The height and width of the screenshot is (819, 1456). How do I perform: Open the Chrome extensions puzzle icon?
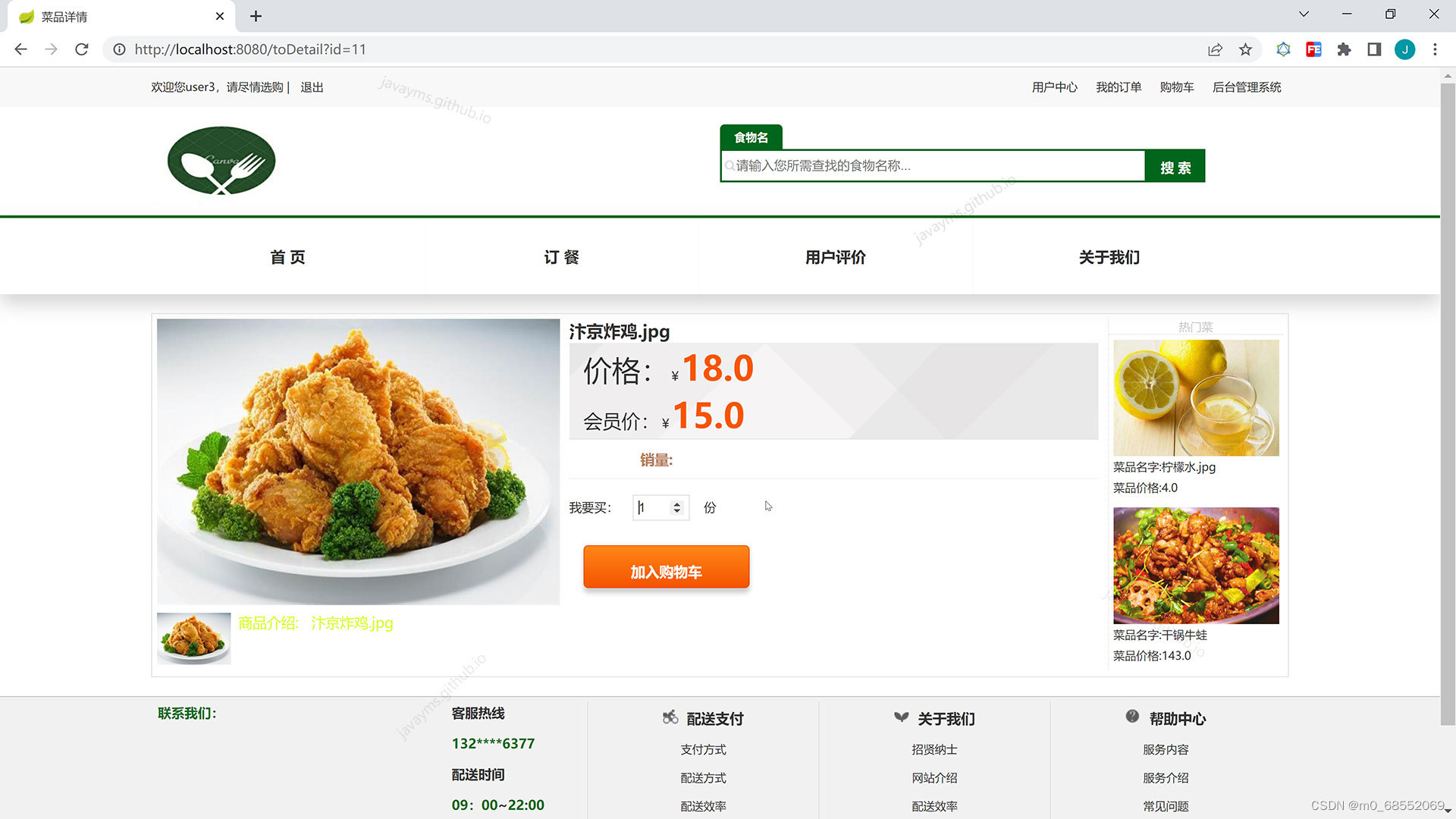(1344, 49)
